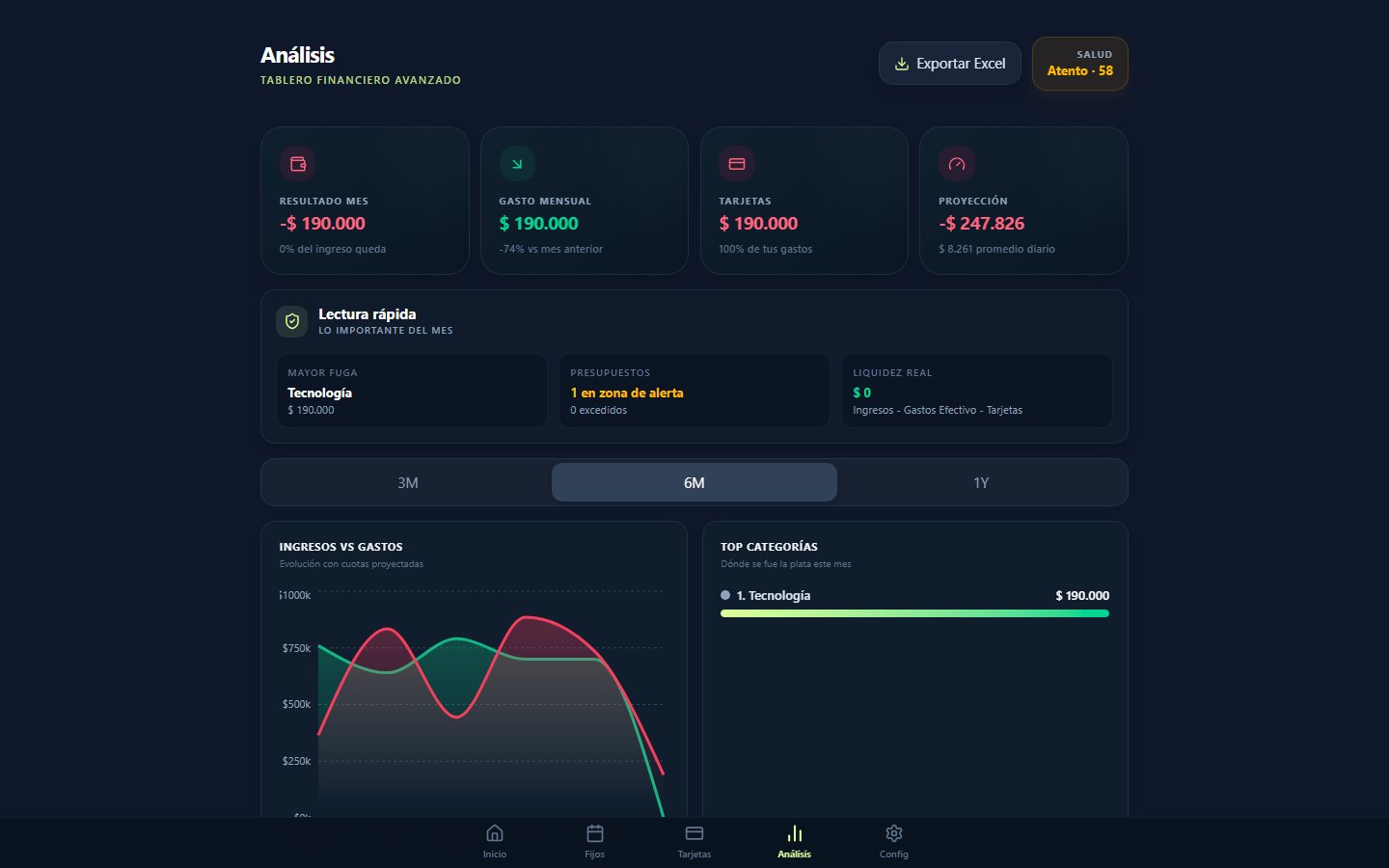Click the credit card icon in Tarjetas card
The width and height of the screenshot is (1389, 868).
(737, 164)
